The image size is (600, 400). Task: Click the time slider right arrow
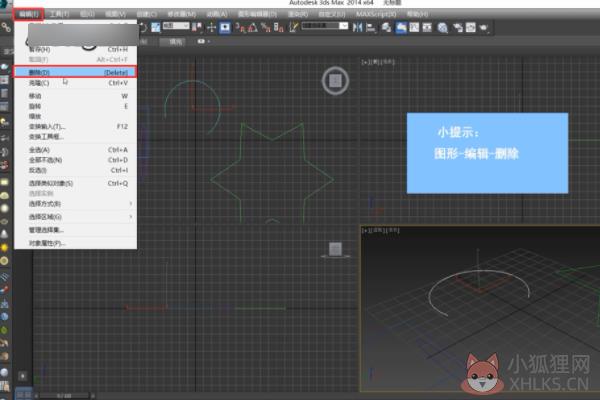click(x=92, y=396)
